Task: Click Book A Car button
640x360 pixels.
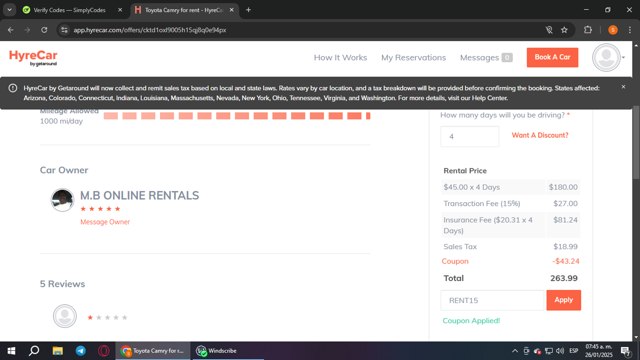Action: click(552, 57)
